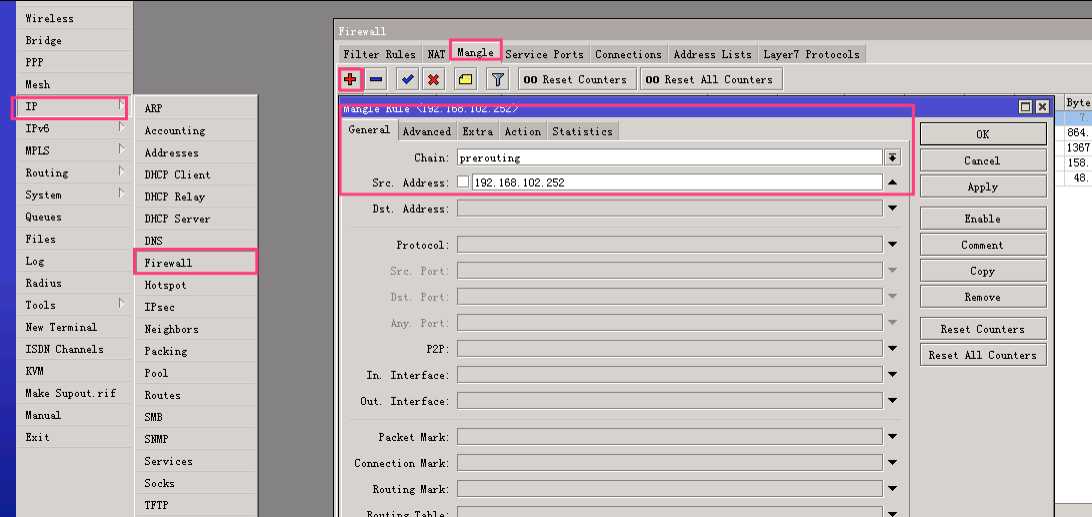Expand the Dst. Address field
The height and width of the screenshot is (517, 1092).
892,208
